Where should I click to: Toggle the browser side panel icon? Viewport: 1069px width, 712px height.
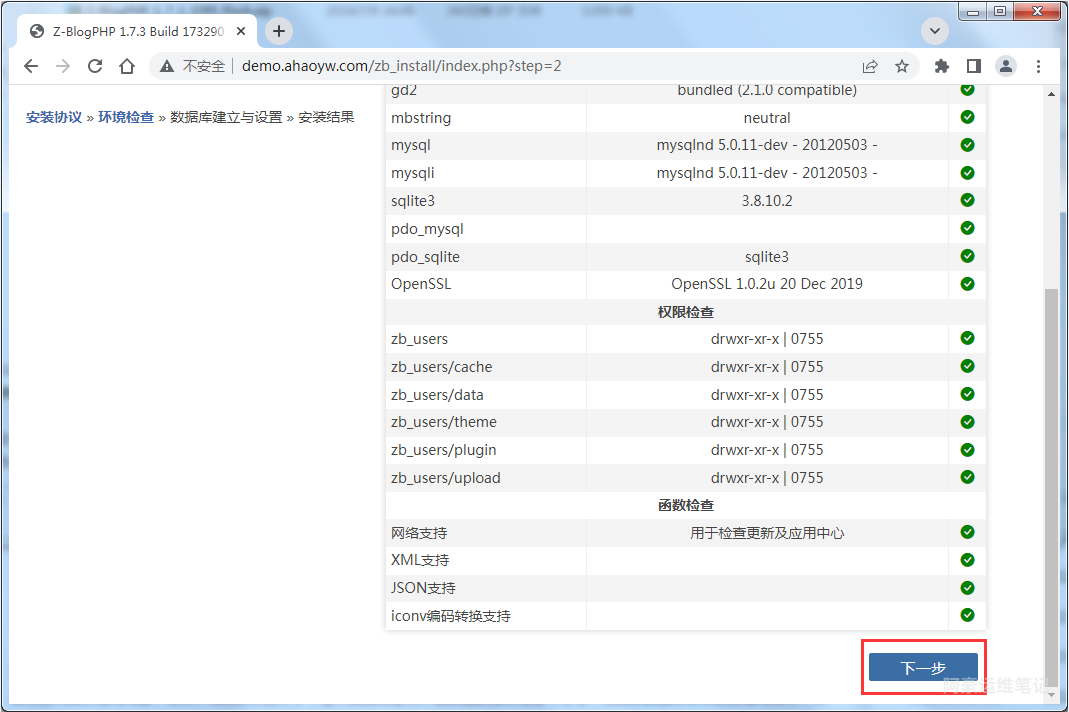974,66
